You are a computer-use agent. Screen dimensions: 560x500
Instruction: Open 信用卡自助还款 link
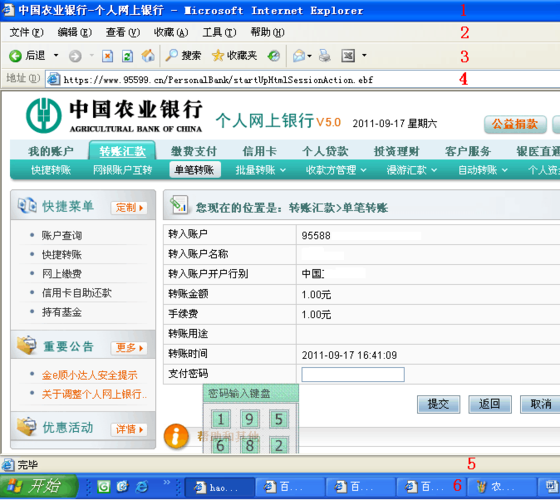pos(77,293)
